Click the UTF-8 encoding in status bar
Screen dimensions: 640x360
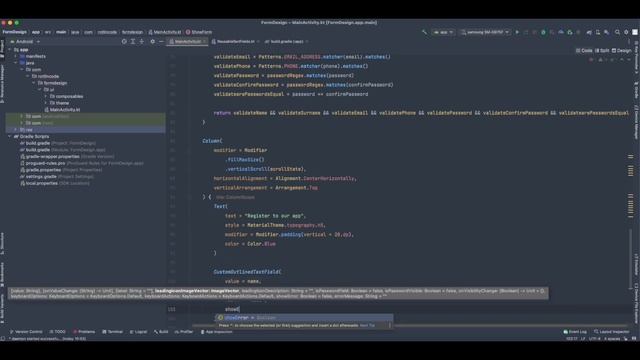pos(595,338)
